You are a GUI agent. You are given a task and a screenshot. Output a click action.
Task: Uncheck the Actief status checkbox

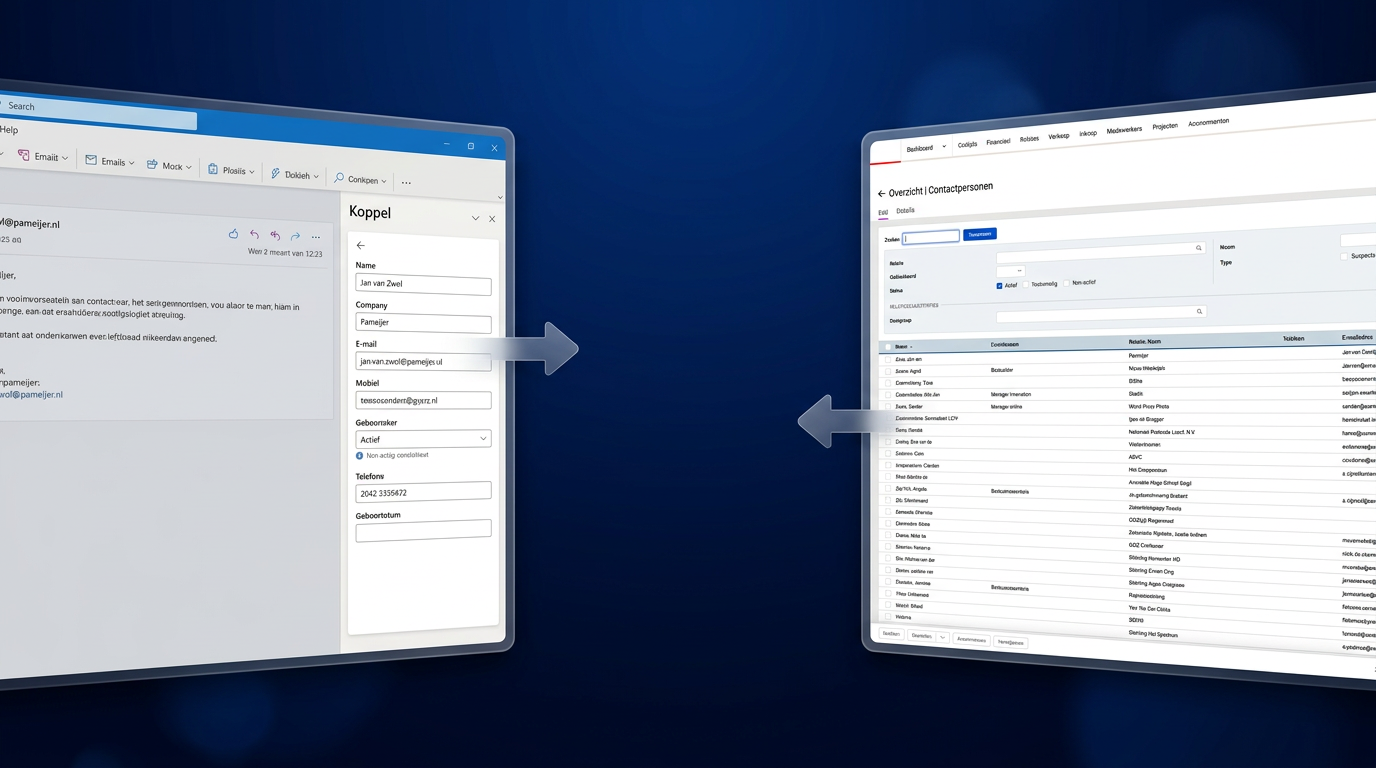pos(999,286)
